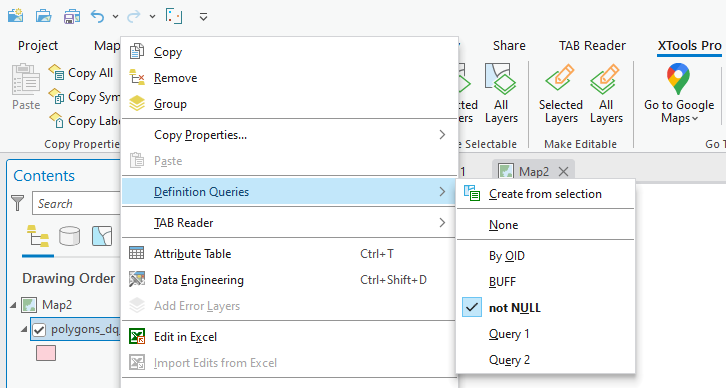Click the Open Project folder icon
The image size is (726, 388).
click(44, 16)
